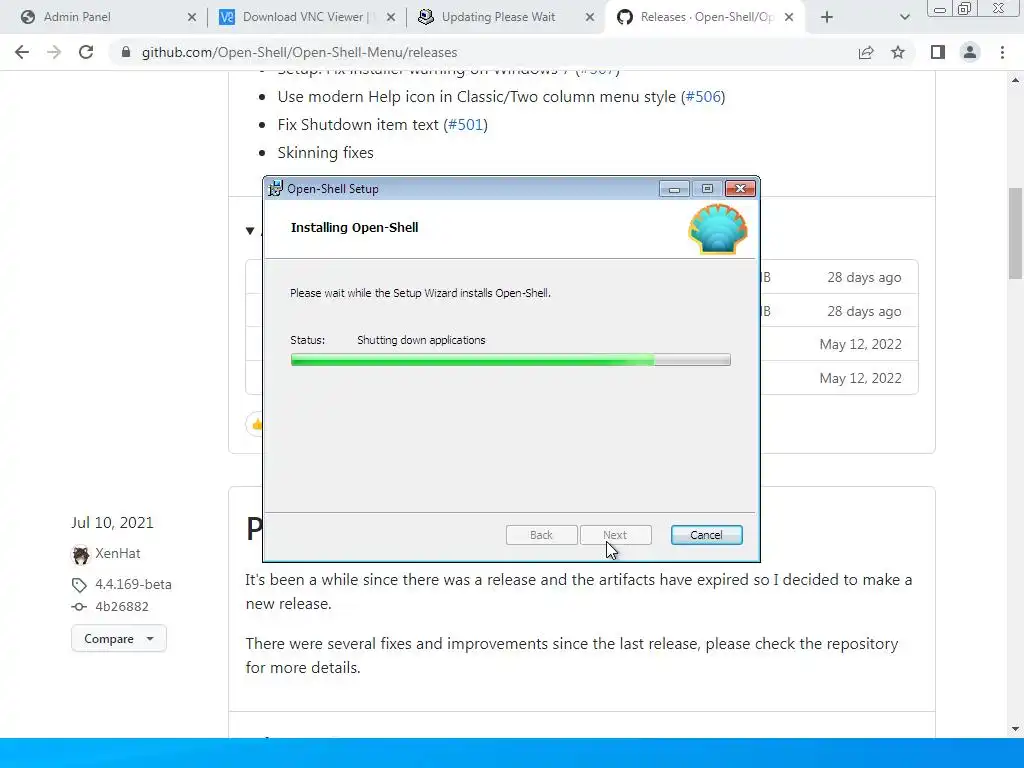Click the page vertical scrollbar thumb
1024x768 pixels.
tap(1016, 233)
